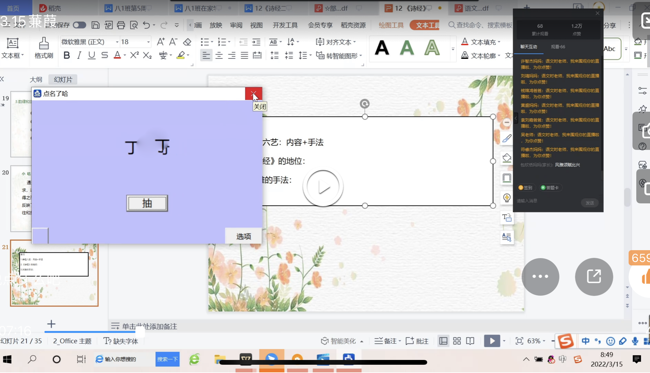Image resolution: width=650 pixels, height=373 pixels.
Task: Expand the quick access toolbar dropdown
Action: coord(177,25)
